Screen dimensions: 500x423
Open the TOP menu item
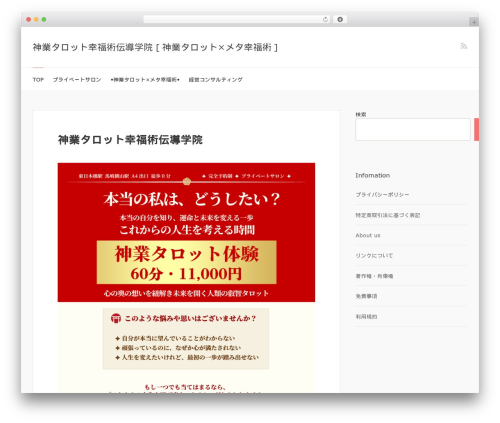coord(38,80)
